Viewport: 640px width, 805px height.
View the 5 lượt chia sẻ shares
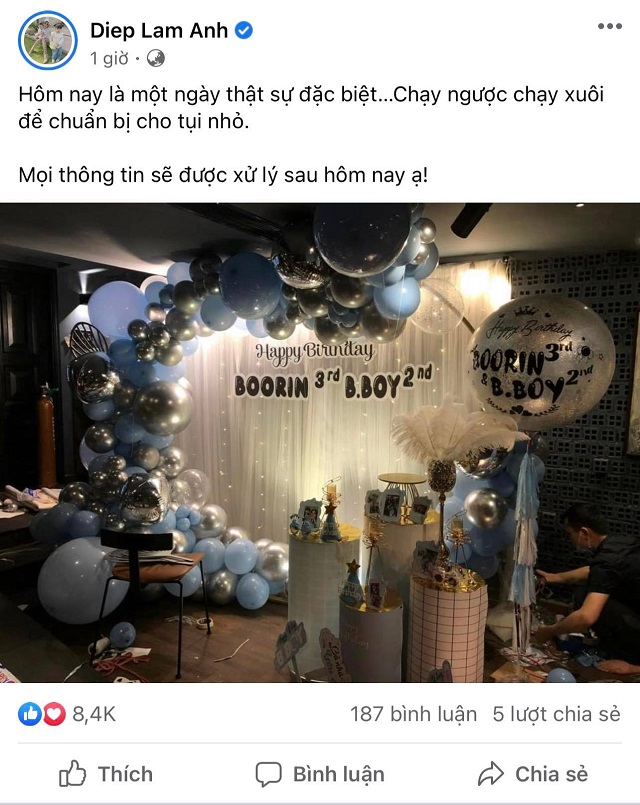coord(557,714)
